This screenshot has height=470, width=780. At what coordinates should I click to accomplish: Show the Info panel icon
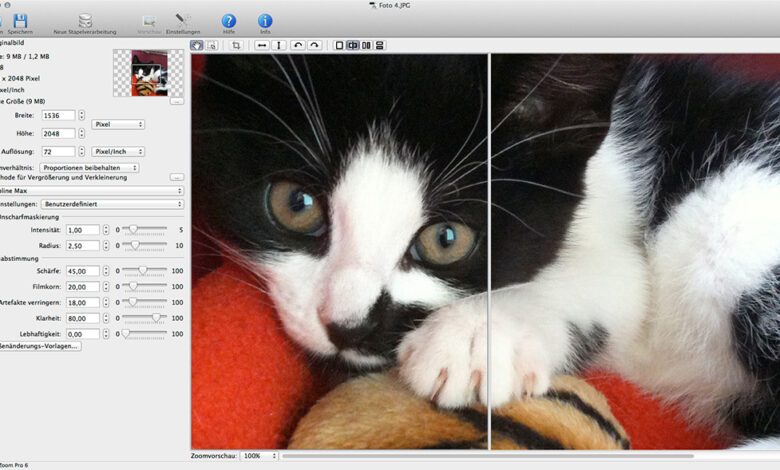tap(265, 21)
